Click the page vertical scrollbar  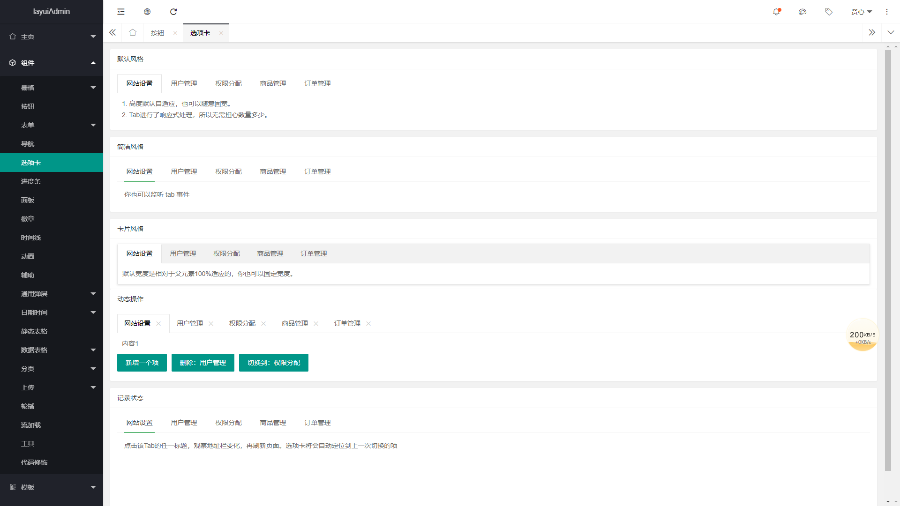pyautogui.click(x=887, y=261)
